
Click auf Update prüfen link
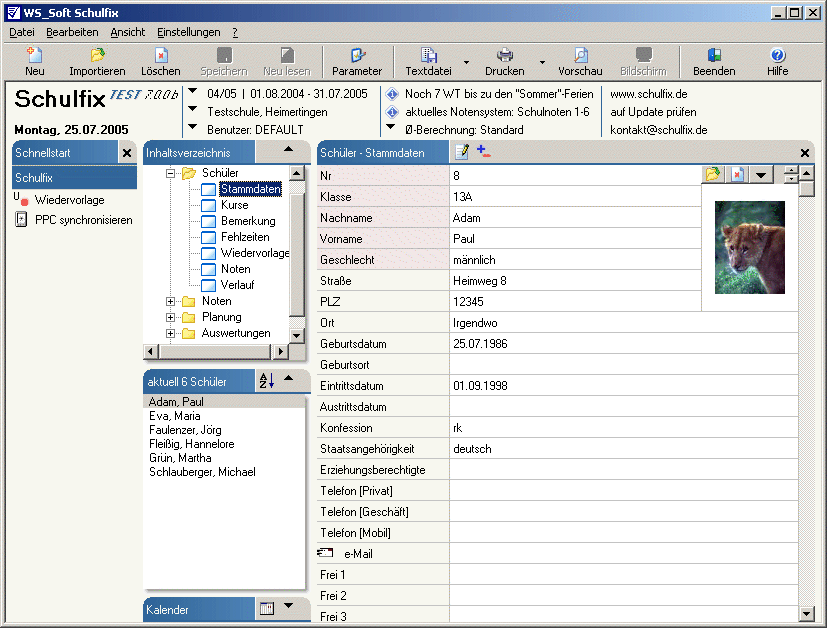(653, 112)
